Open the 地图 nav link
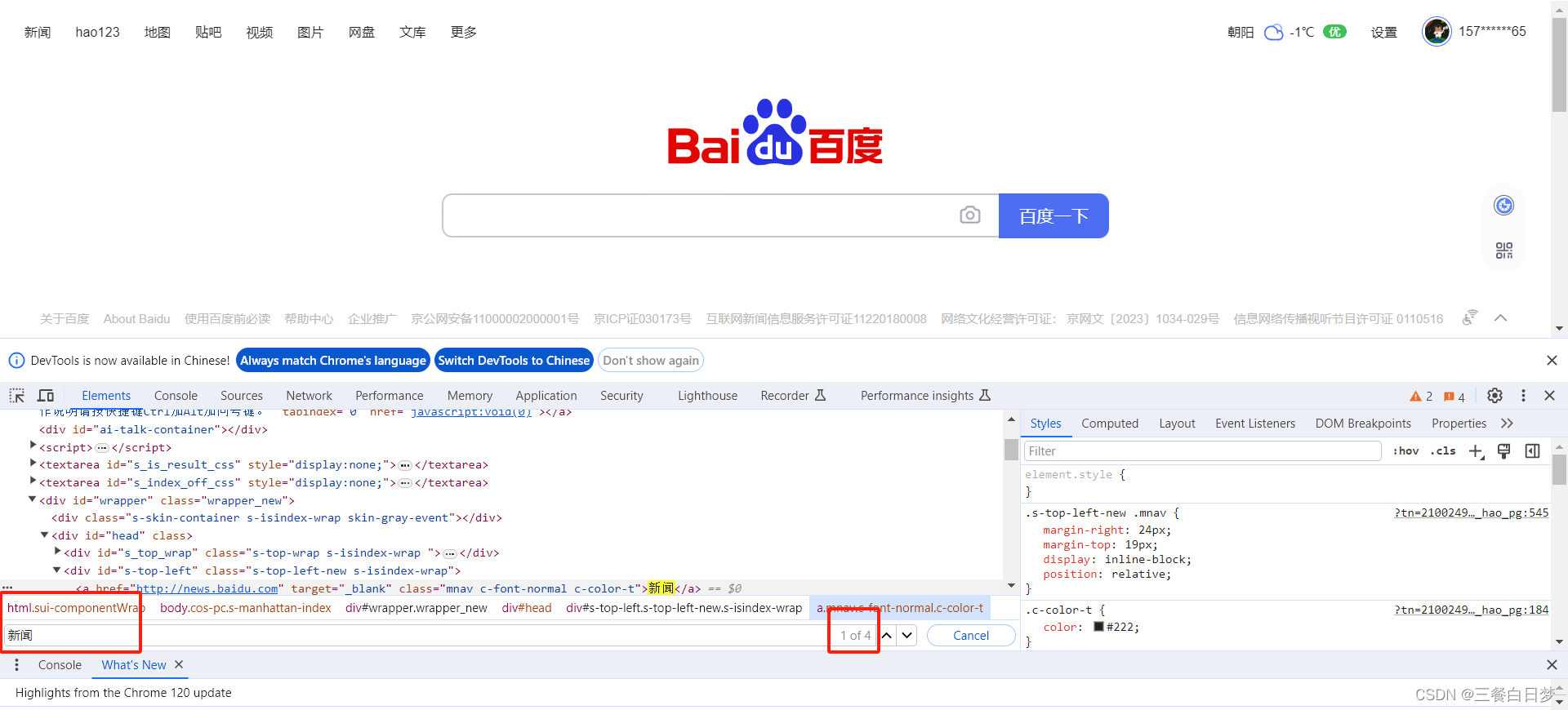 click(x=157, y=32)
